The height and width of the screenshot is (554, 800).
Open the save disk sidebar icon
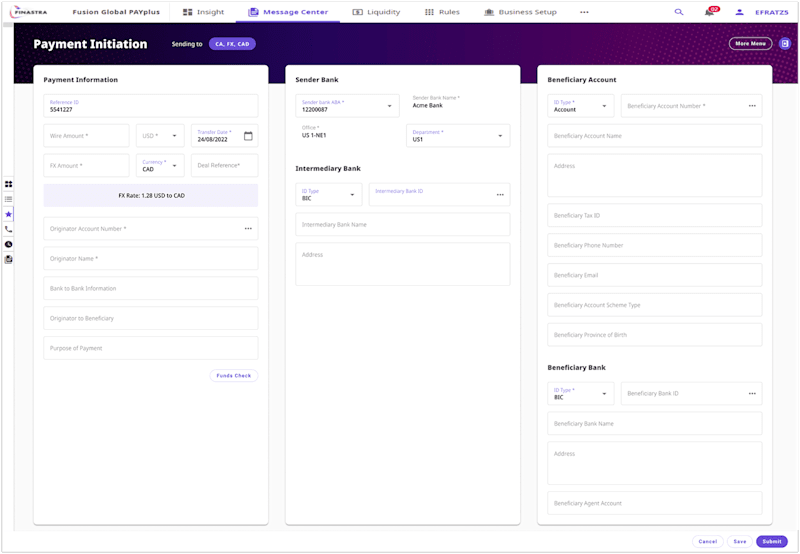click(8, 259)
